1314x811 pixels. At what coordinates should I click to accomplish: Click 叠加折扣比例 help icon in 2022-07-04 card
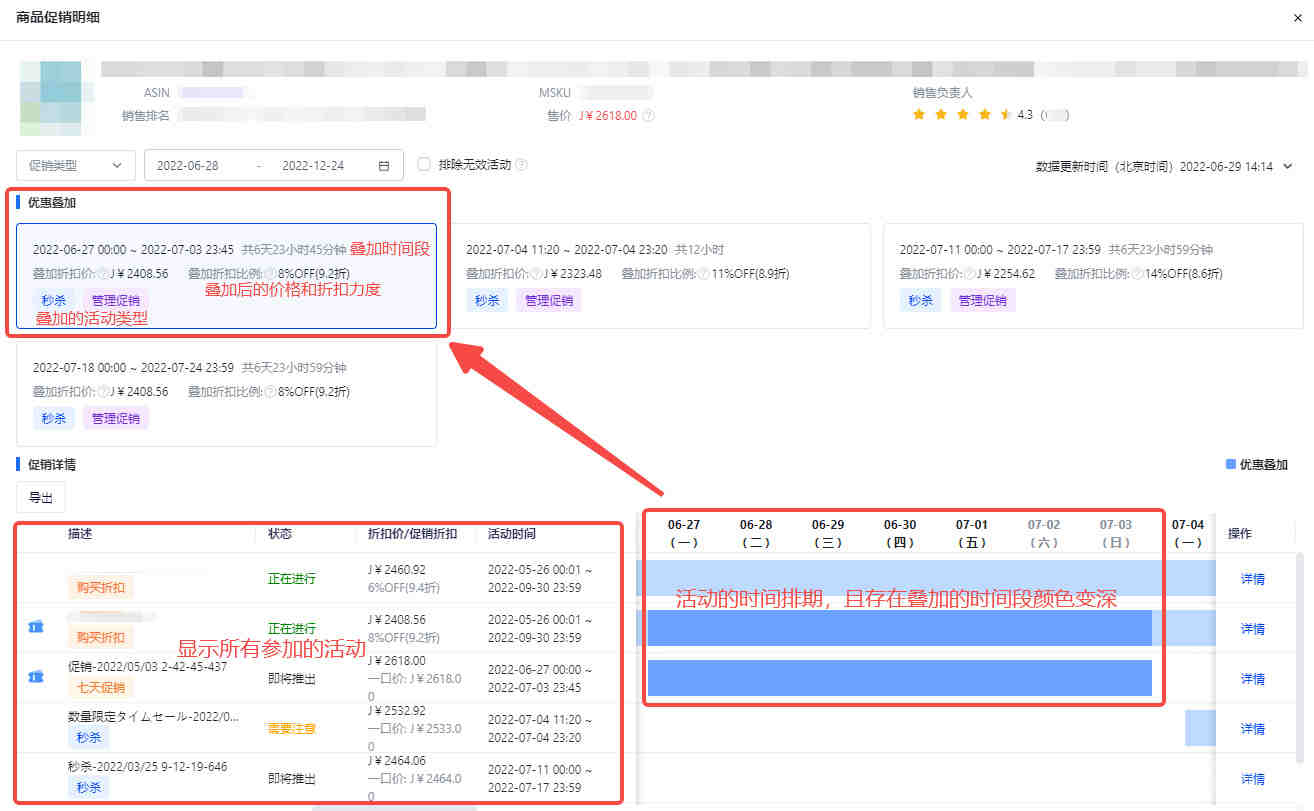(704, 274)
